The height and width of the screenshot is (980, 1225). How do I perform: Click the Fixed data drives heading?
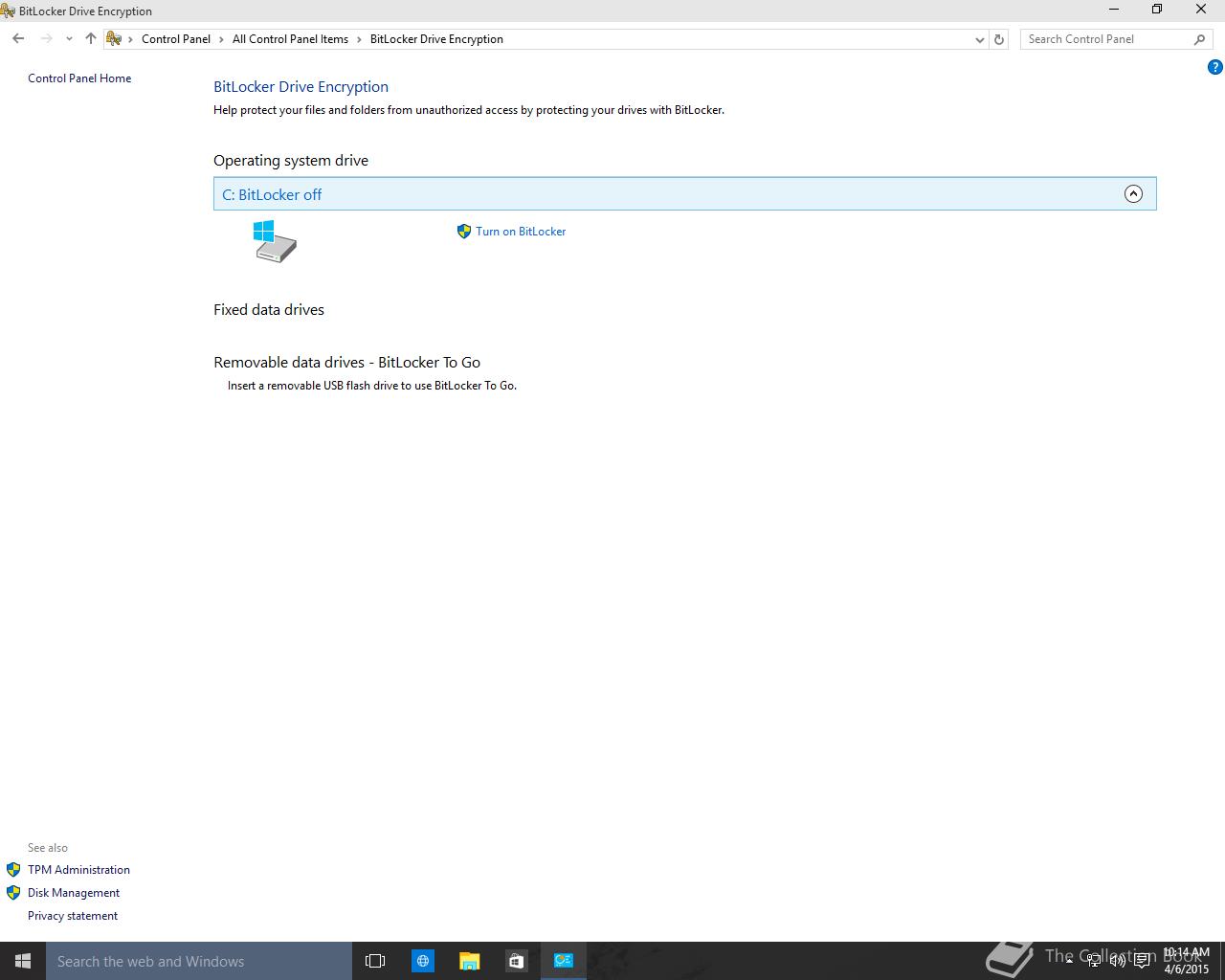coord(269,310)
